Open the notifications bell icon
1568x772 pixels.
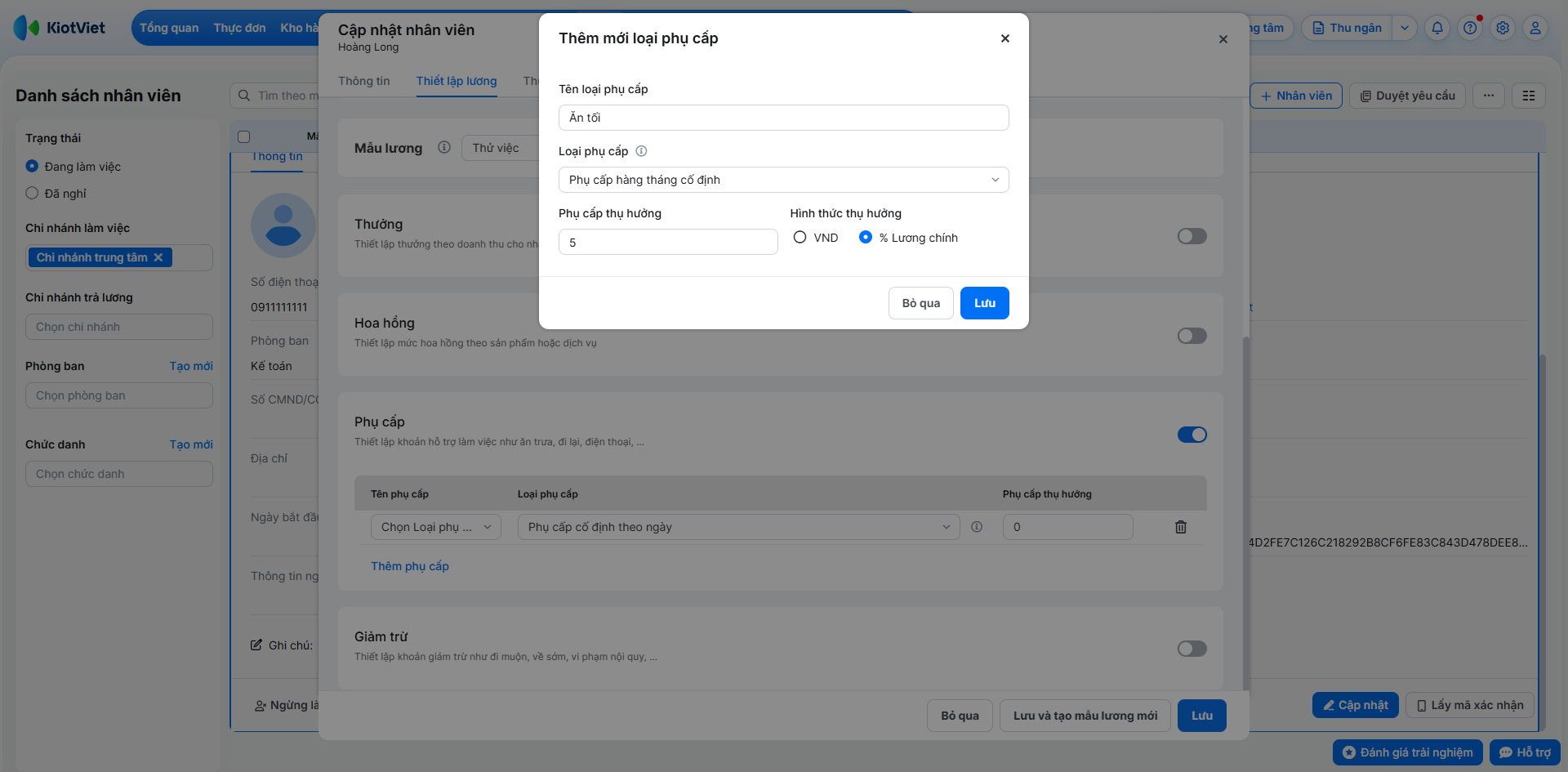coord(1437,28)
